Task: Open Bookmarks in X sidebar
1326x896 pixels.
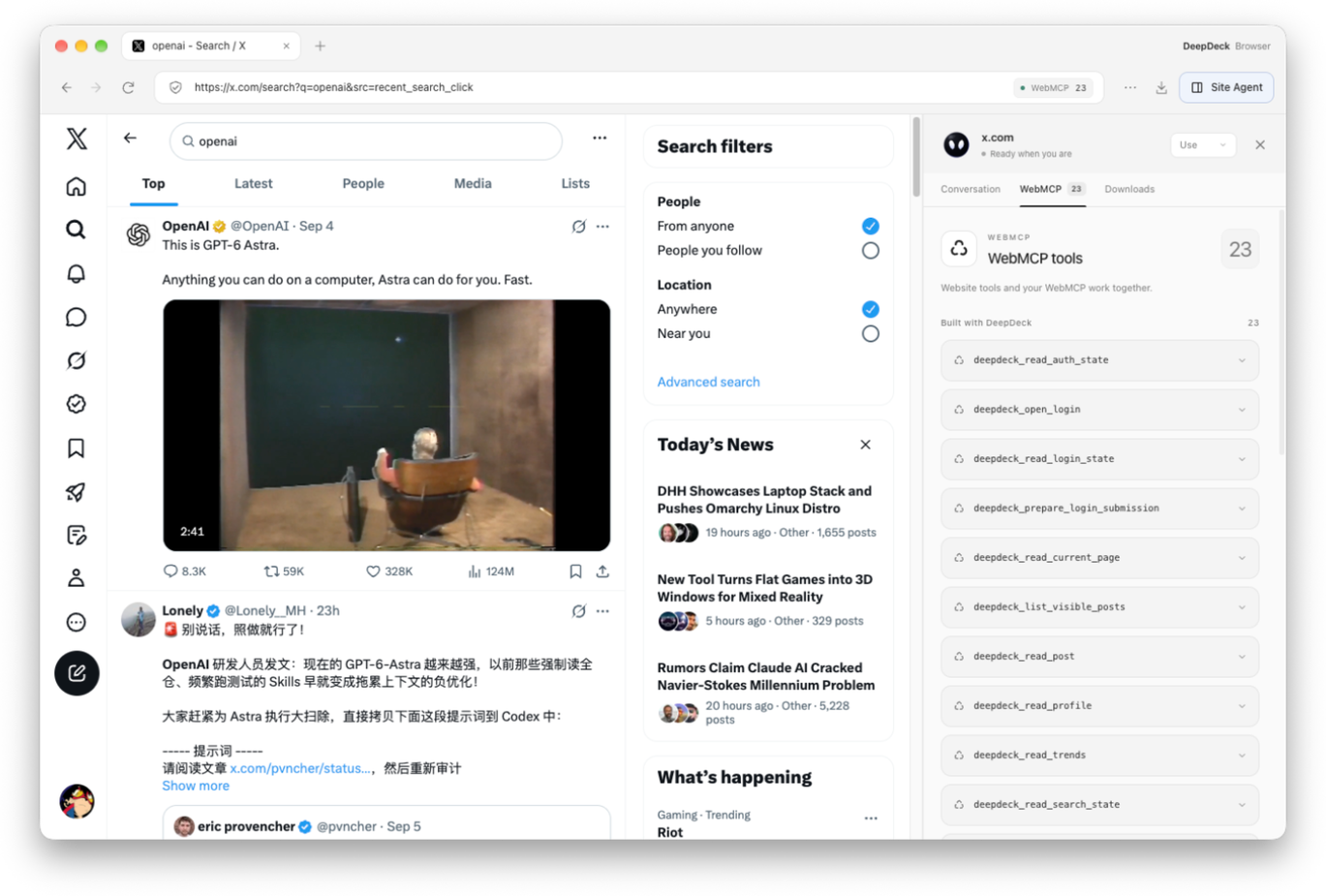Action: tap(77, 448)
